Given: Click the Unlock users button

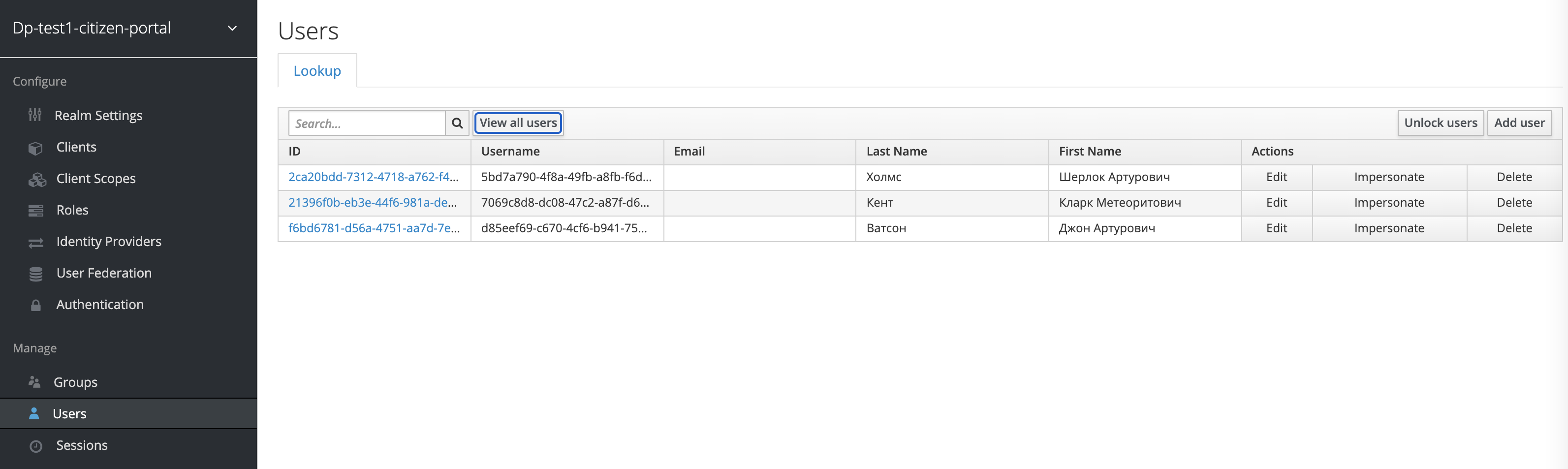Looking at the screenshot, I should [x=1440, y=123].
